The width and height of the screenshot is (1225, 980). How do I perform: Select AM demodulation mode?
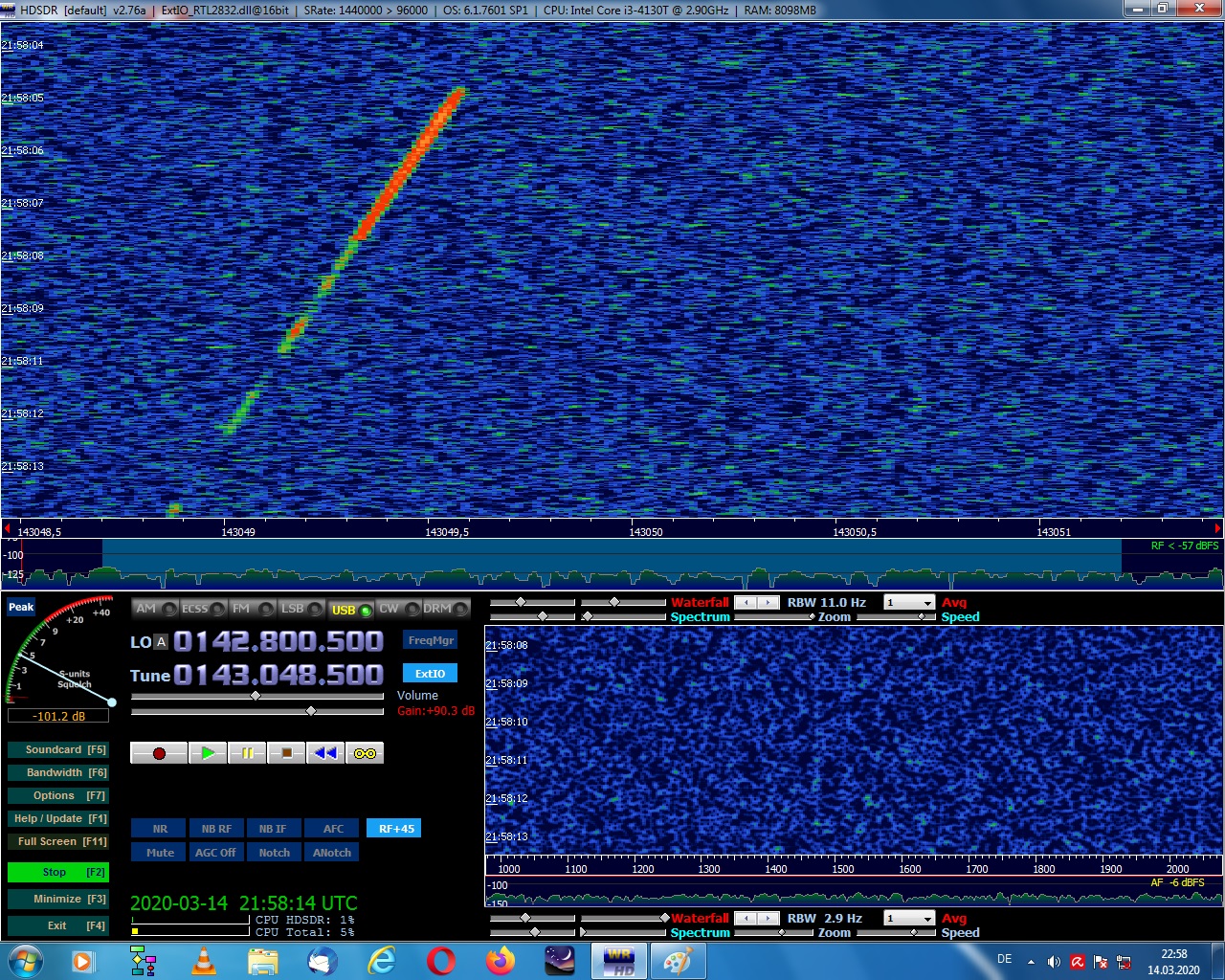click(x=155, y=609)
